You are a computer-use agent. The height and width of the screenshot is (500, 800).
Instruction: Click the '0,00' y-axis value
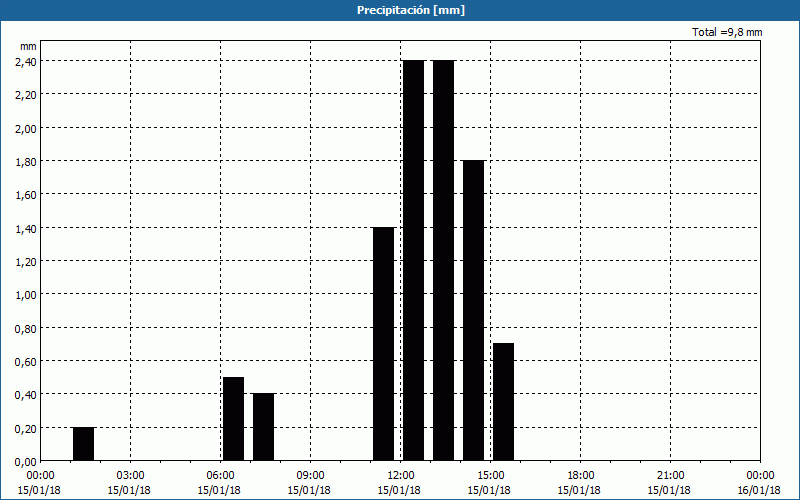[x=26, y=462]
